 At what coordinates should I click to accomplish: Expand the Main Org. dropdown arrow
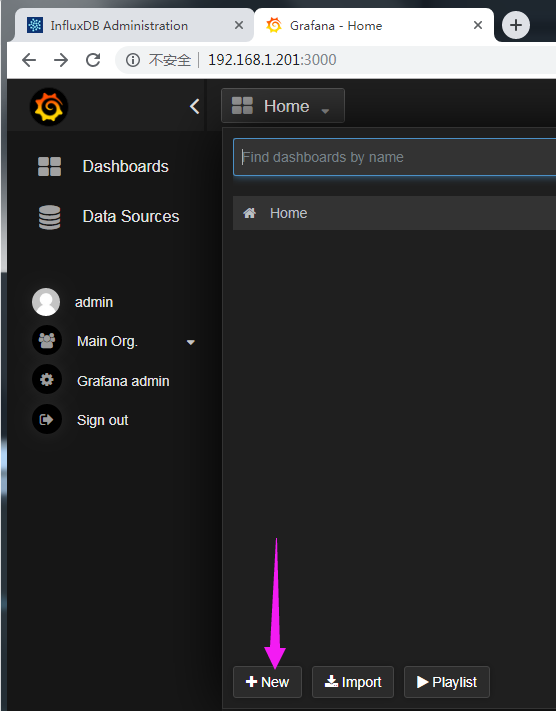click(191, 342)
